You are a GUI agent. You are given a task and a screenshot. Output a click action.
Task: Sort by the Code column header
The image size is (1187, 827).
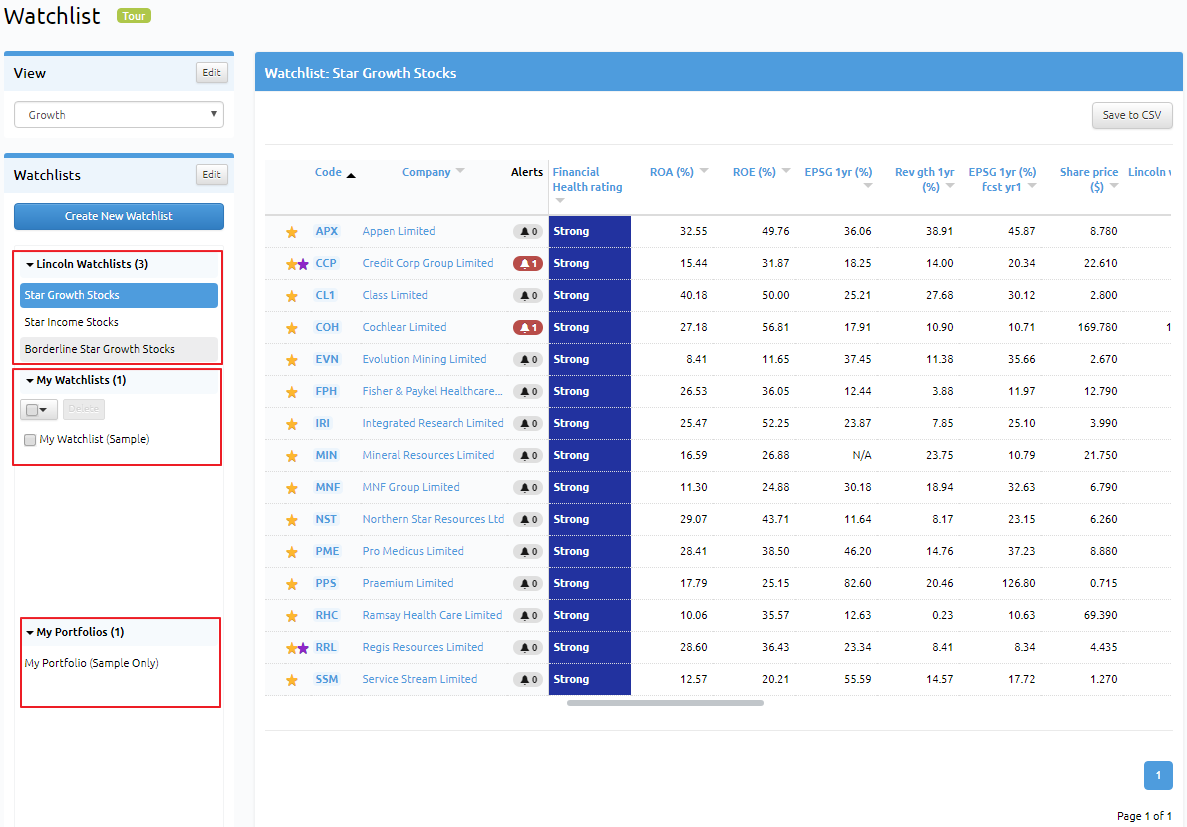[335, 173]
